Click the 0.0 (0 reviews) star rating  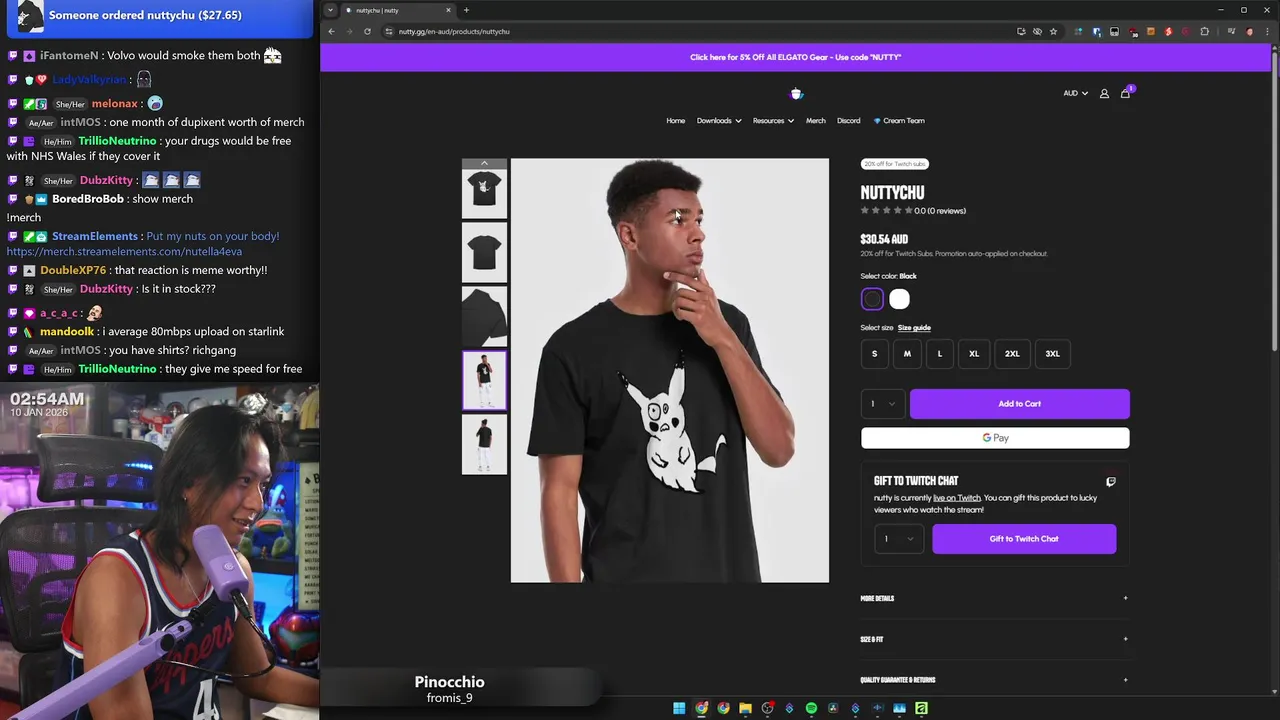pos(913,211)
